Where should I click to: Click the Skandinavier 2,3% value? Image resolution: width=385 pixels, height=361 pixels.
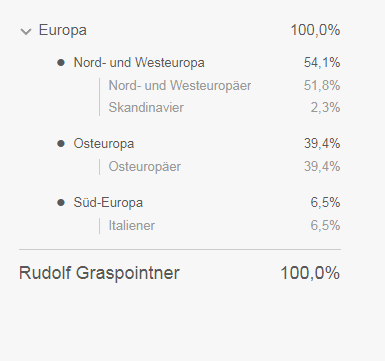[x=325, y=107]
